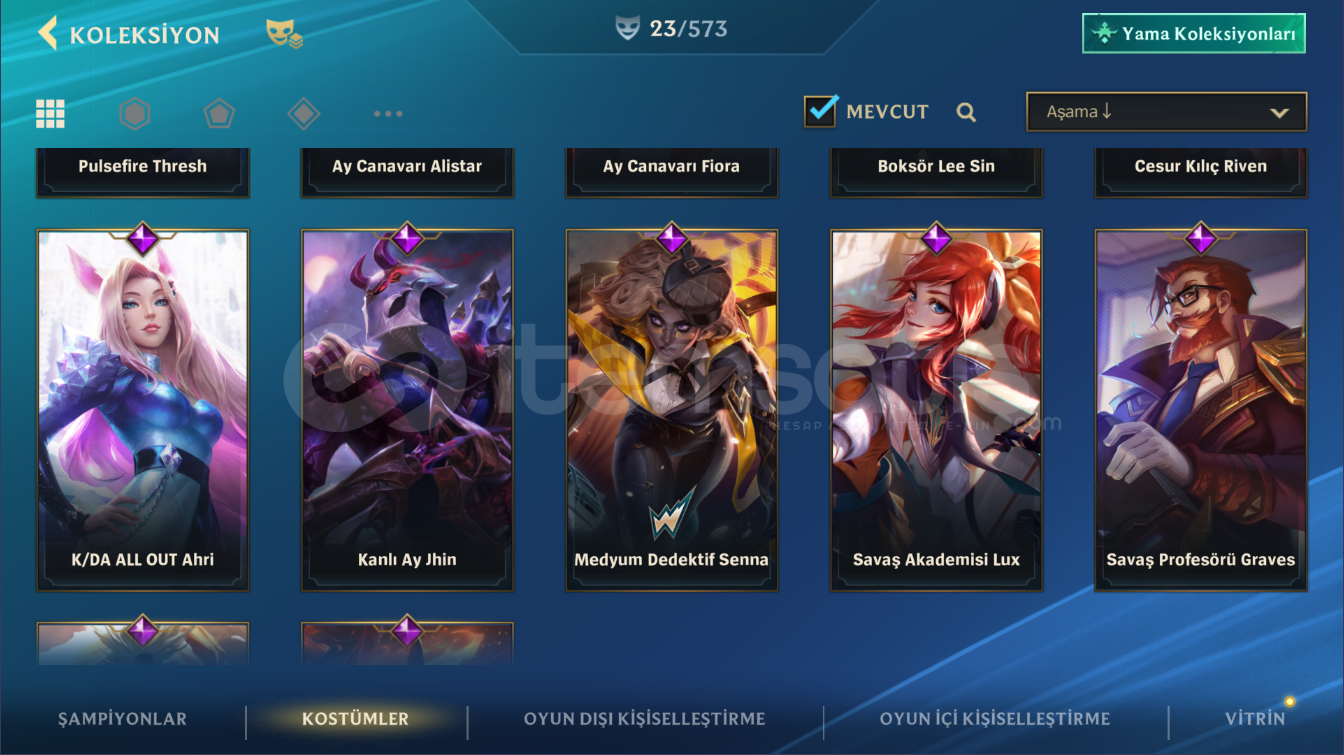Viewport: 1344px width, 755px height.
Task: Open Yama Koleksiyonları button
Action: (x=1194, y=33)
